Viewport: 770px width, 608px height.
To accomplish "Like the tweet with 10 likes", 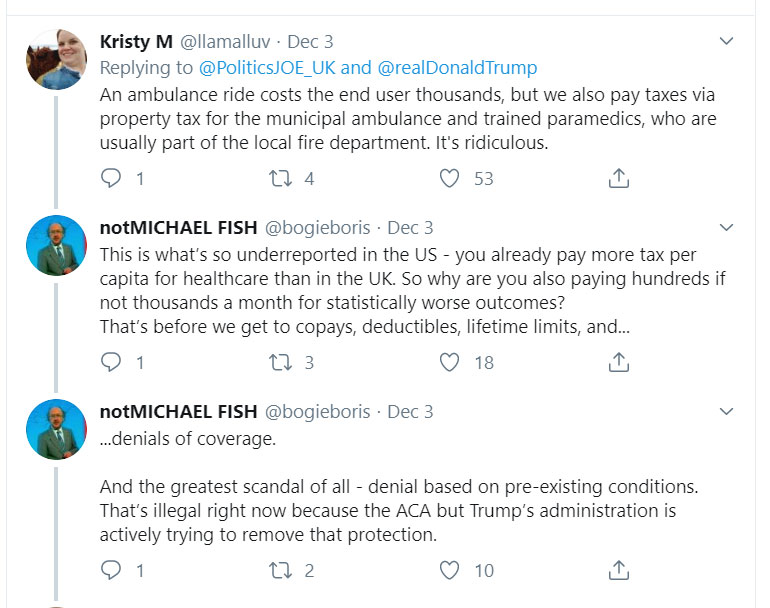I will 450,570.
